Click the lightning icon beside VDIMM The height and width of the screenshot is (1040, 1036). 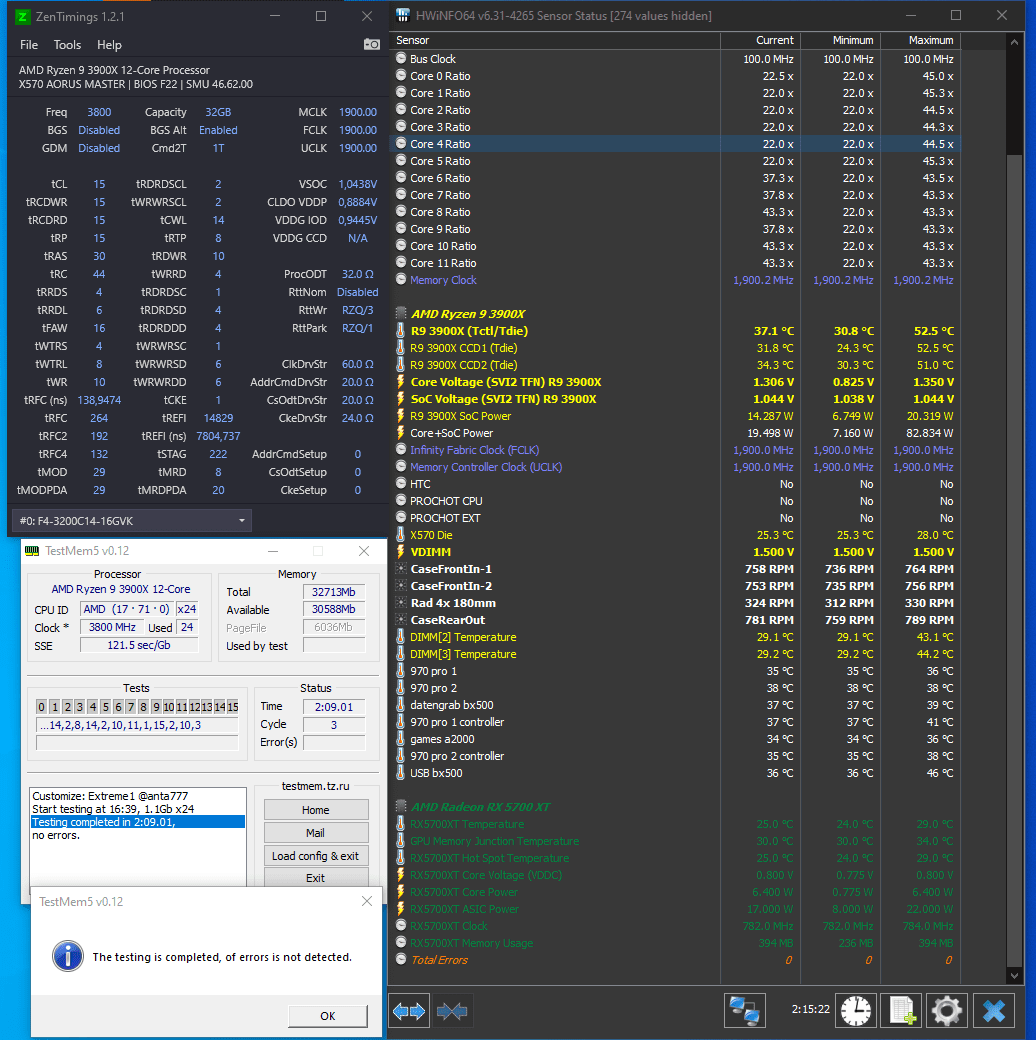(x=401, y=551)
